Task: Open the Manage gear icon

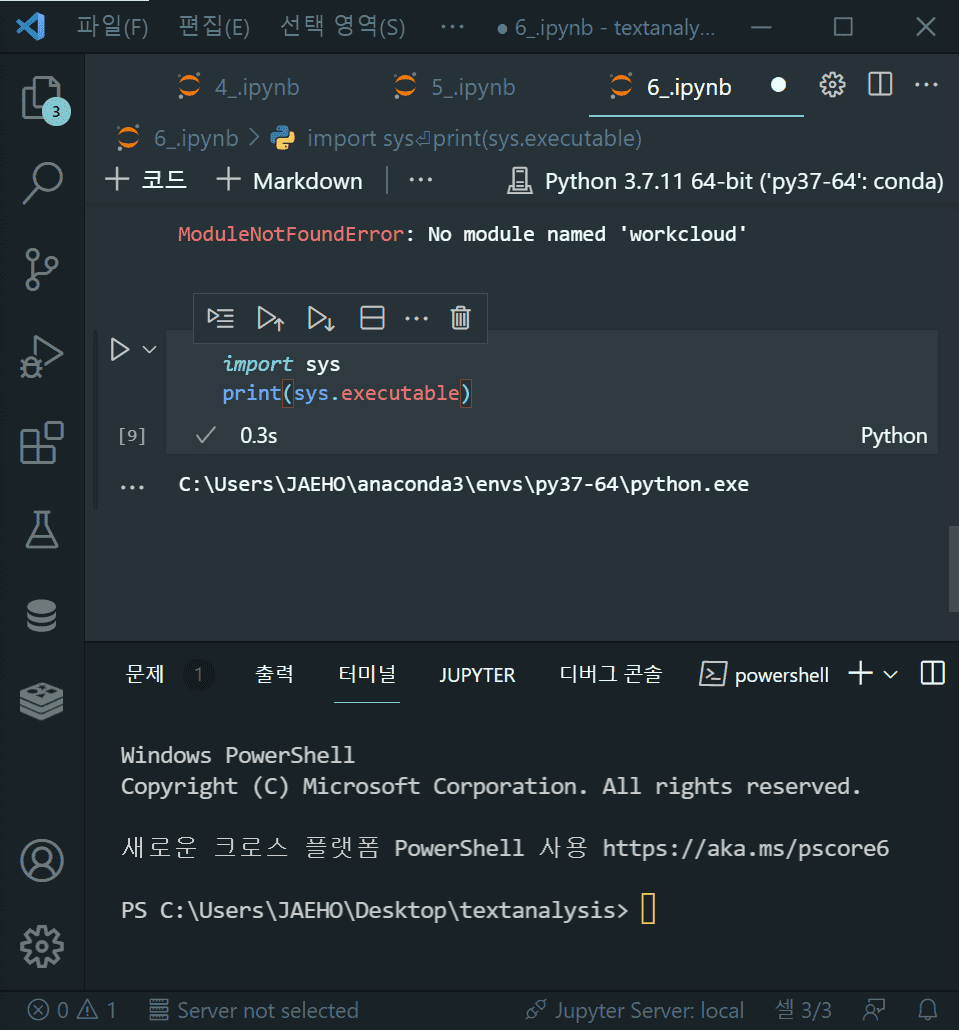Action: point(41,945)
